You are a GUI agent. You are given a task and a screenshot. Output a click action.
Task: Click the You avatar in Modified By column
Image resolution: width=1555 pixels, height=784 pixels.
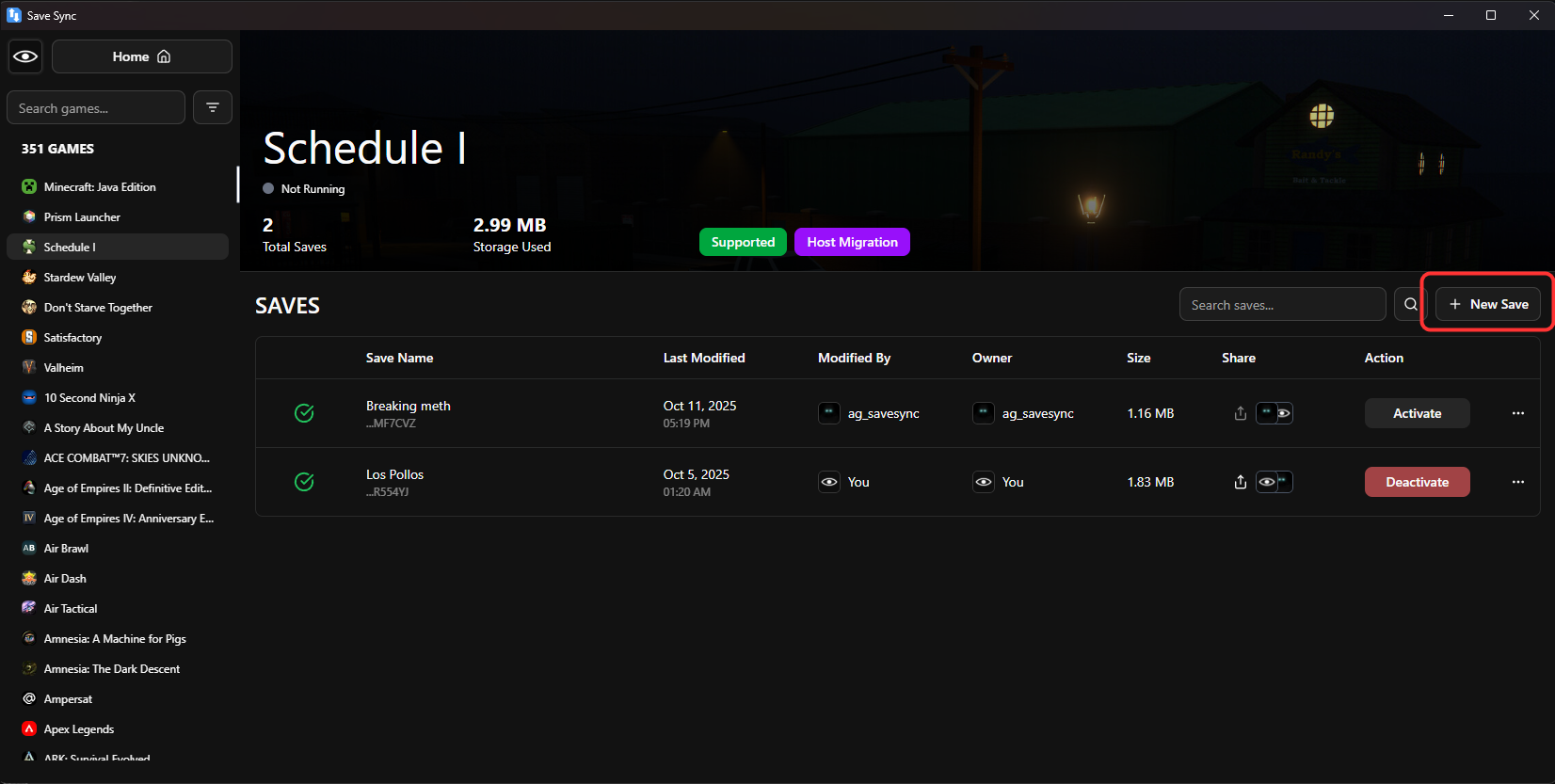point(828,482)
